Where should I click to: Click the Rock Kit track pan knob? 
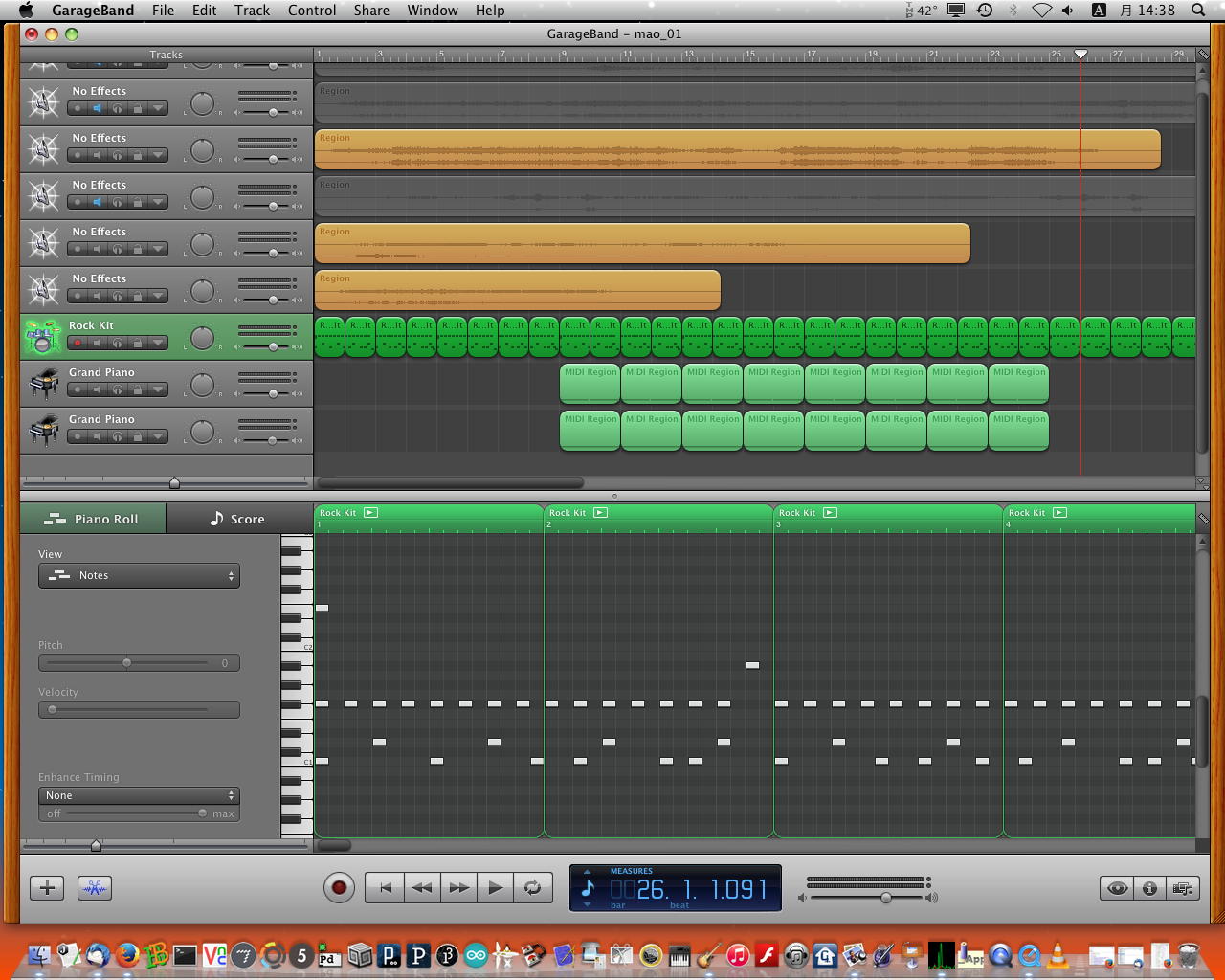[x=202, y=338]
